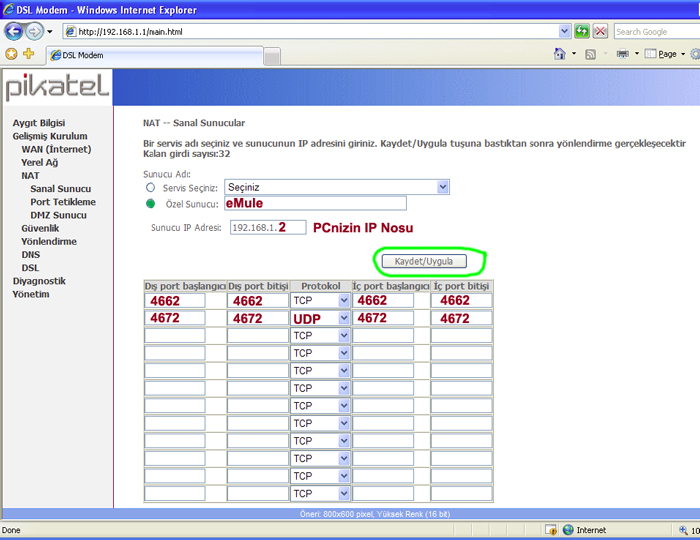Open the first row TCP protocol dropdown
Viewport: 700px width, 540px height.
(320, 301)
